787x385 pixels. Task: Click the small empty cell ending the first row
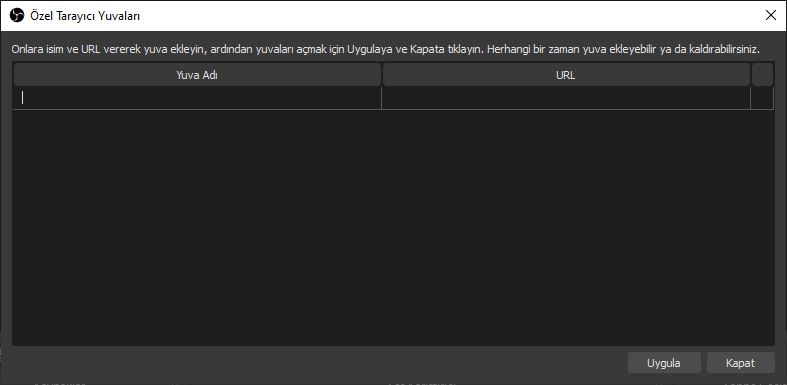(762, 98)
